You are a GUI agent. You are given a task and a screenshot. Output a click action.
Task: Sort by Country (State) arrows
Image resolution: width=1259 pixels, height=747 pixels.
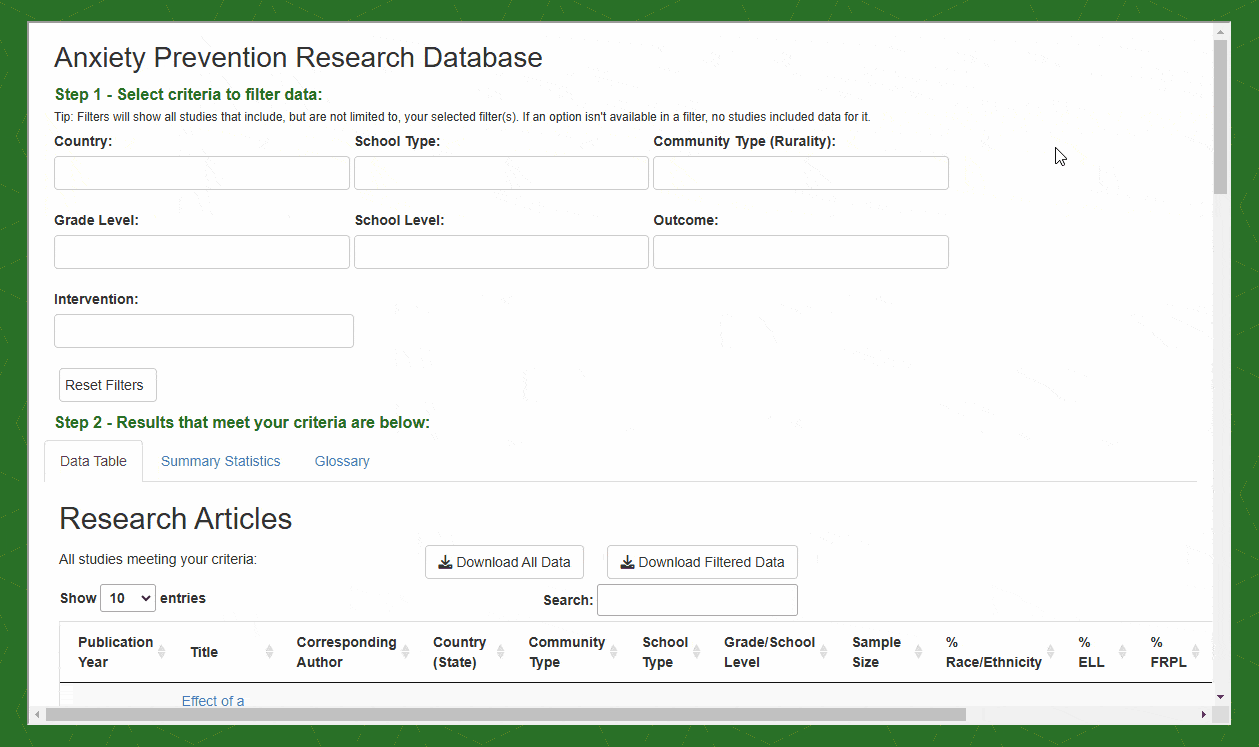pos(501,652)
